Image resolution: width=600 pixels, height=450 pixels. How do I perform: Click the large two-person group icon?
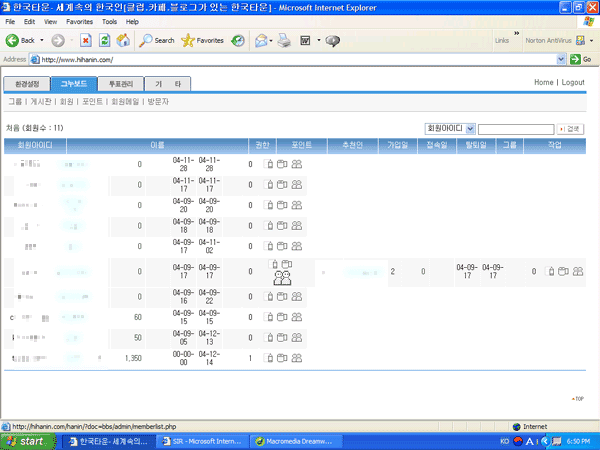click(x=282, y=278)
